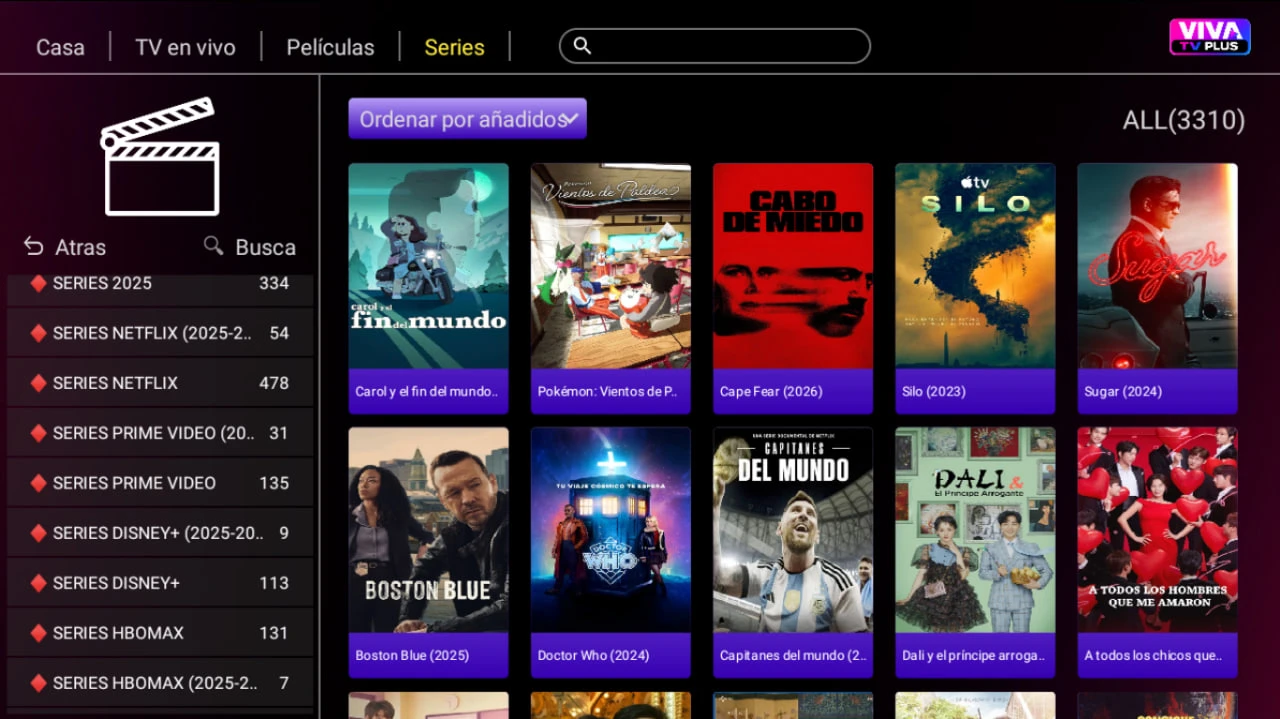Click the Doctor Who (2024) title label
1280x719 pixels.
pyautogui.click(x=593, y=655)
